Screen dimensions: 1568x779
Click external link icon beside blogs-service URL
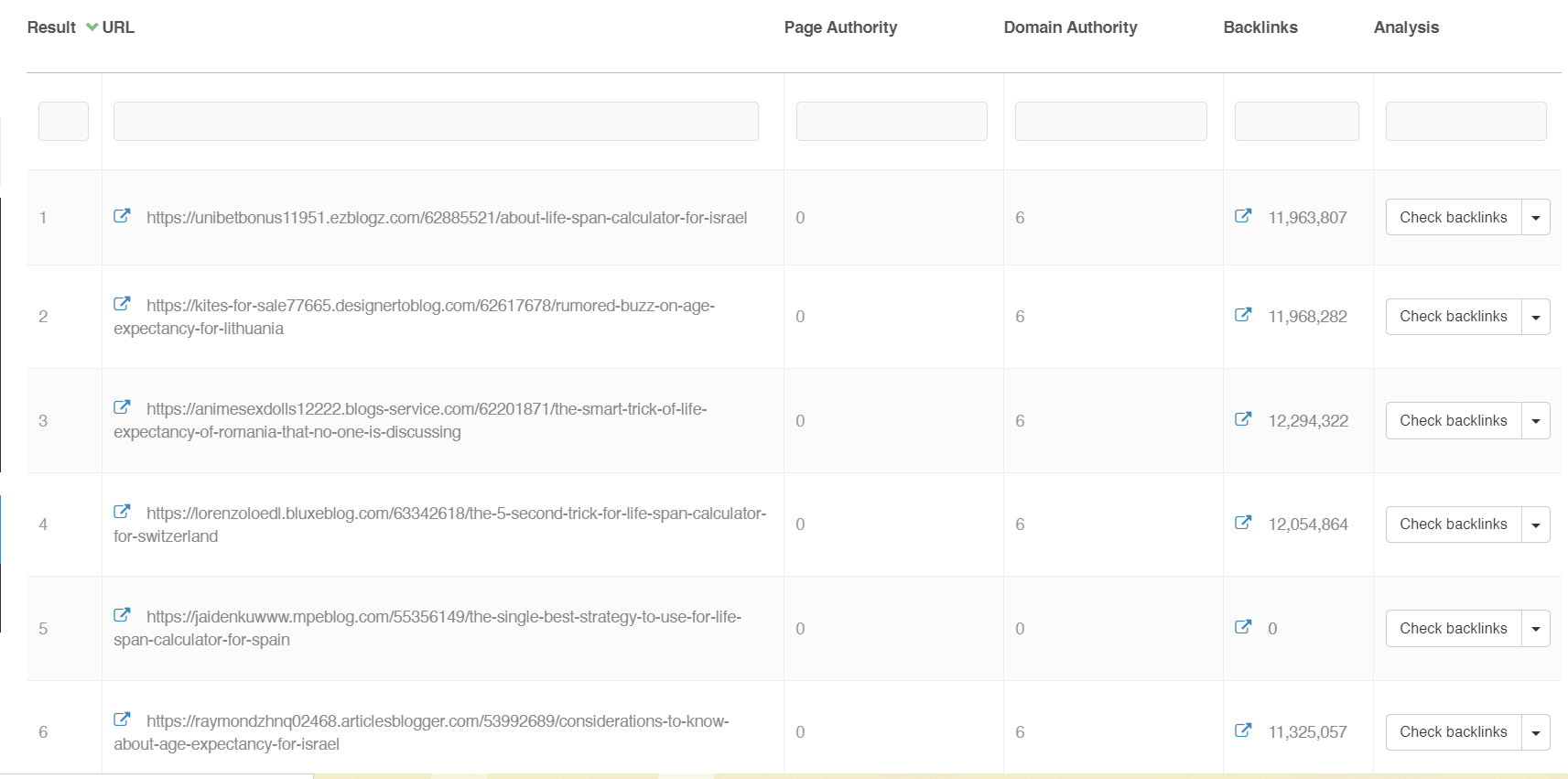(x=122, y=407)
